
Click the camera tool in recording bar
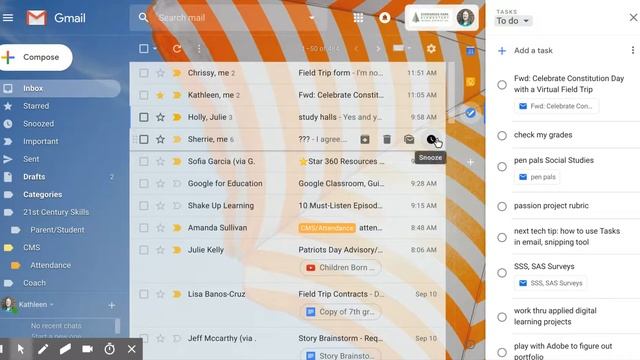click(x=87, y=349)
